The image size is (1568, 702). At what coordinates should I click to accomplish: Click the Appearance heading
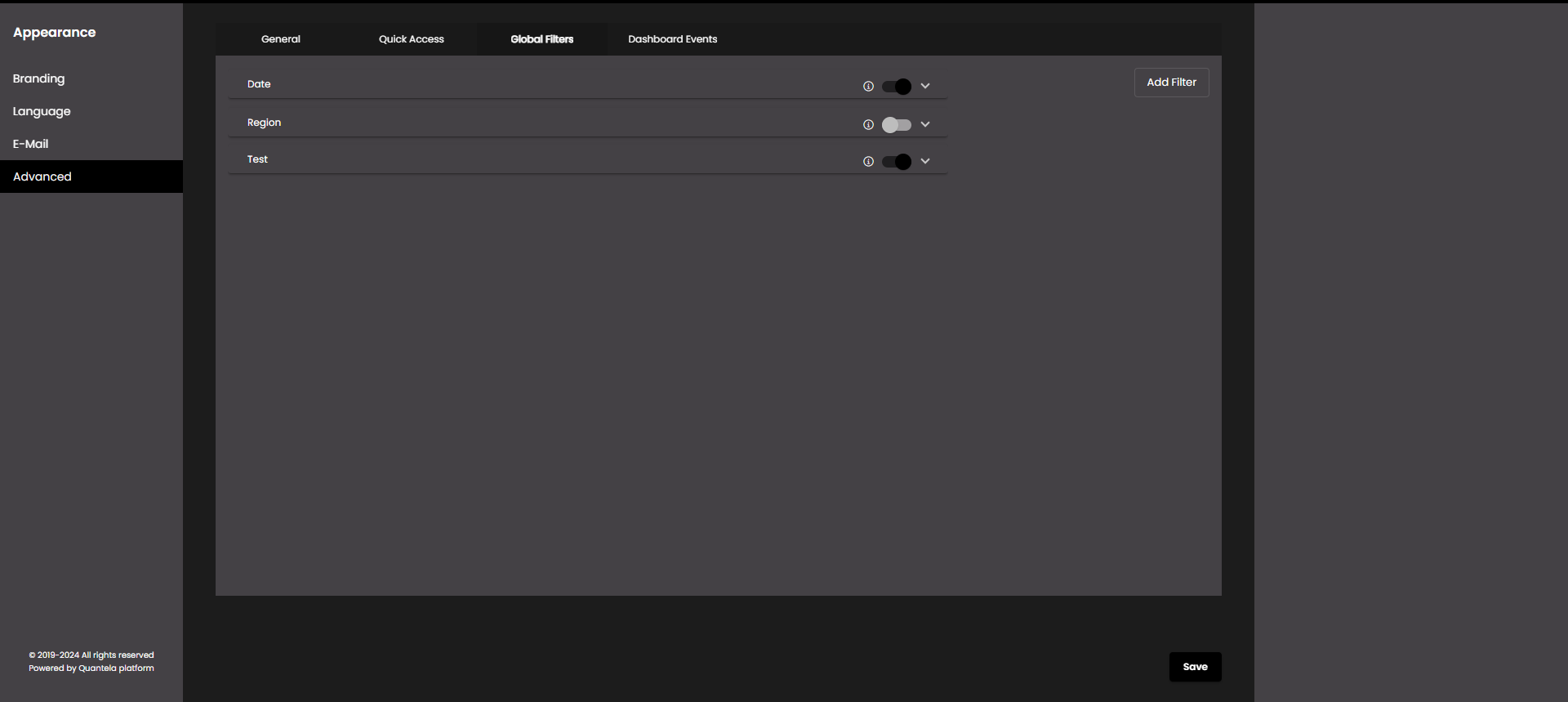(x=55, y=33)
